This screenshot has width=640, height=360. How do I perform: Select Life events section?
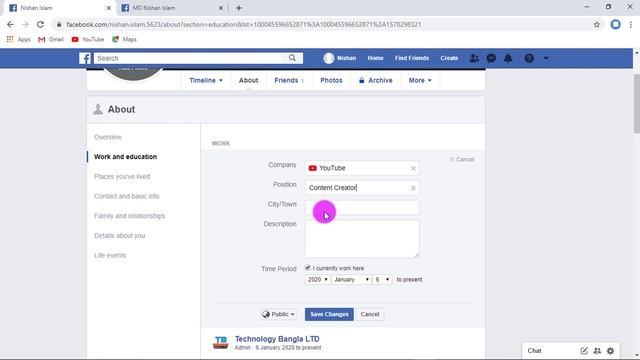[110, 255]
